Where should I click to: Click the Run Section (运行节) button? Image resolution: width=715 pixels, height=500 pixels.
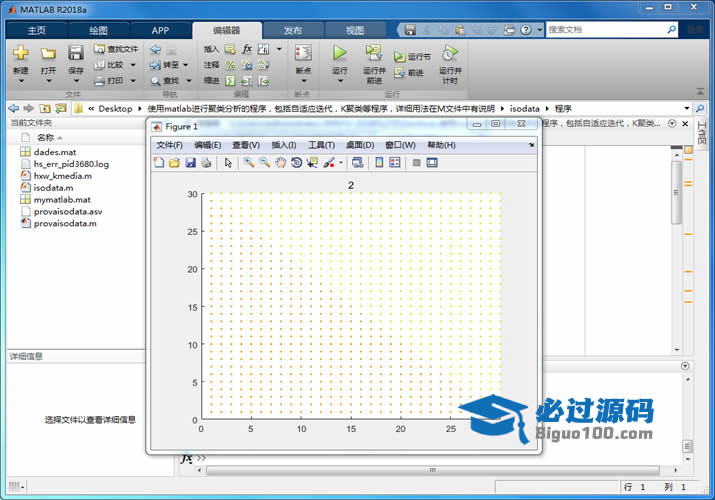[x=412, y=57]
